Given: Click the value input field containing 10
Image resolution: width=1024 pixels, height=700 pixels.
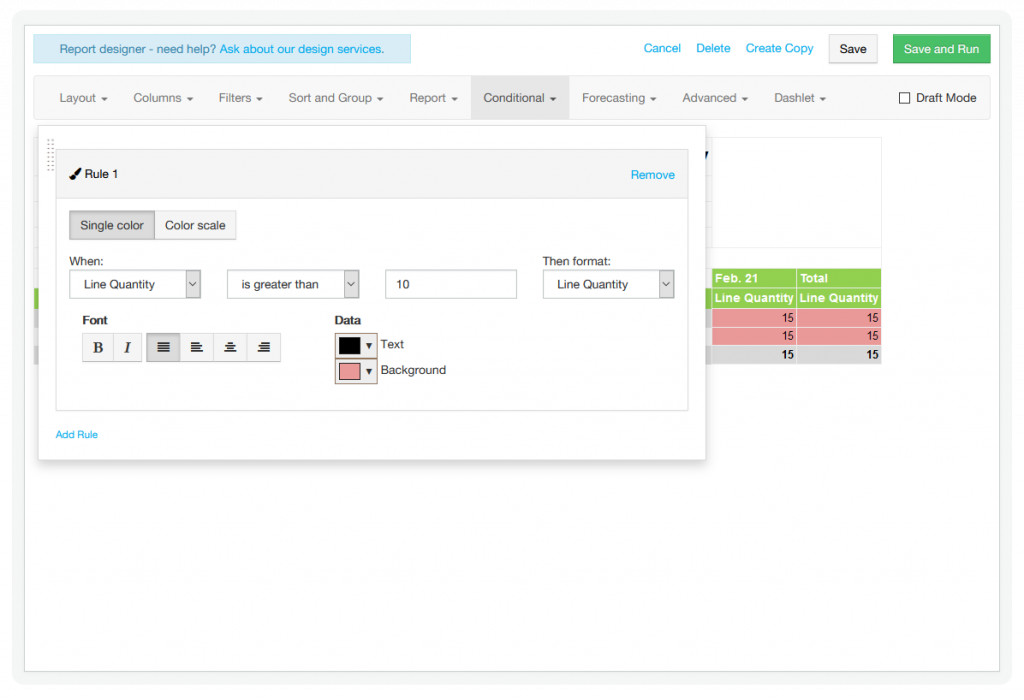Looking at the screenshot, I should [x=450, y=284].
